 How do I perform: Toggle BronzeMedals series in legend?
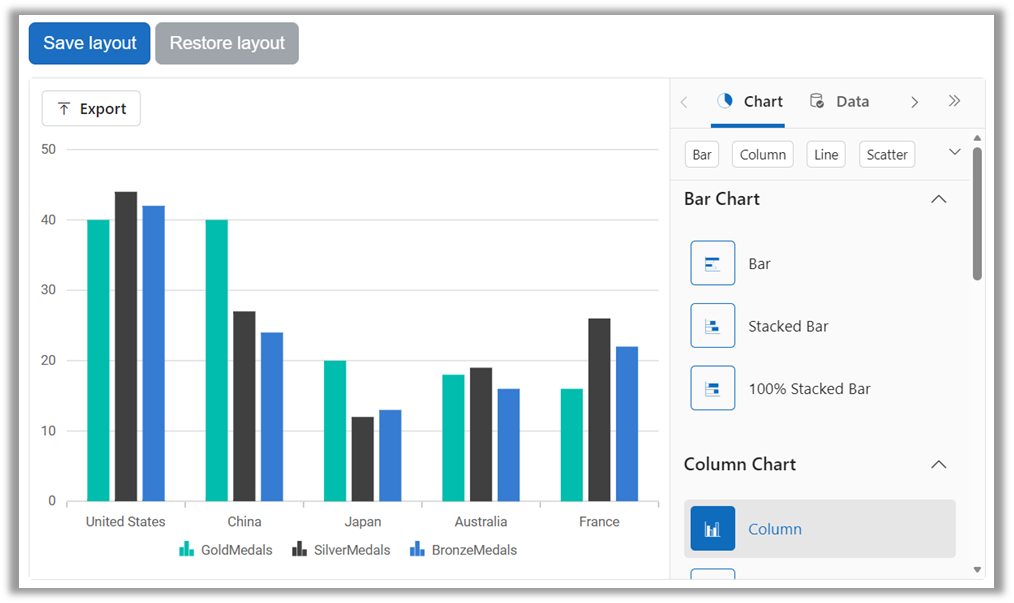tap(463, 549)
